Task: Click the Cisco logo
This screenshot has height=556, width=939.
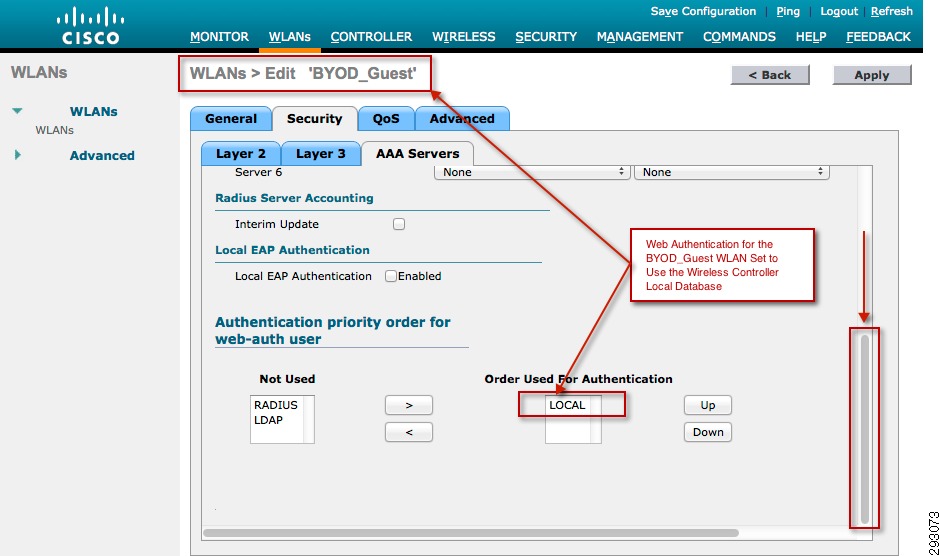Action: [90, 25]
